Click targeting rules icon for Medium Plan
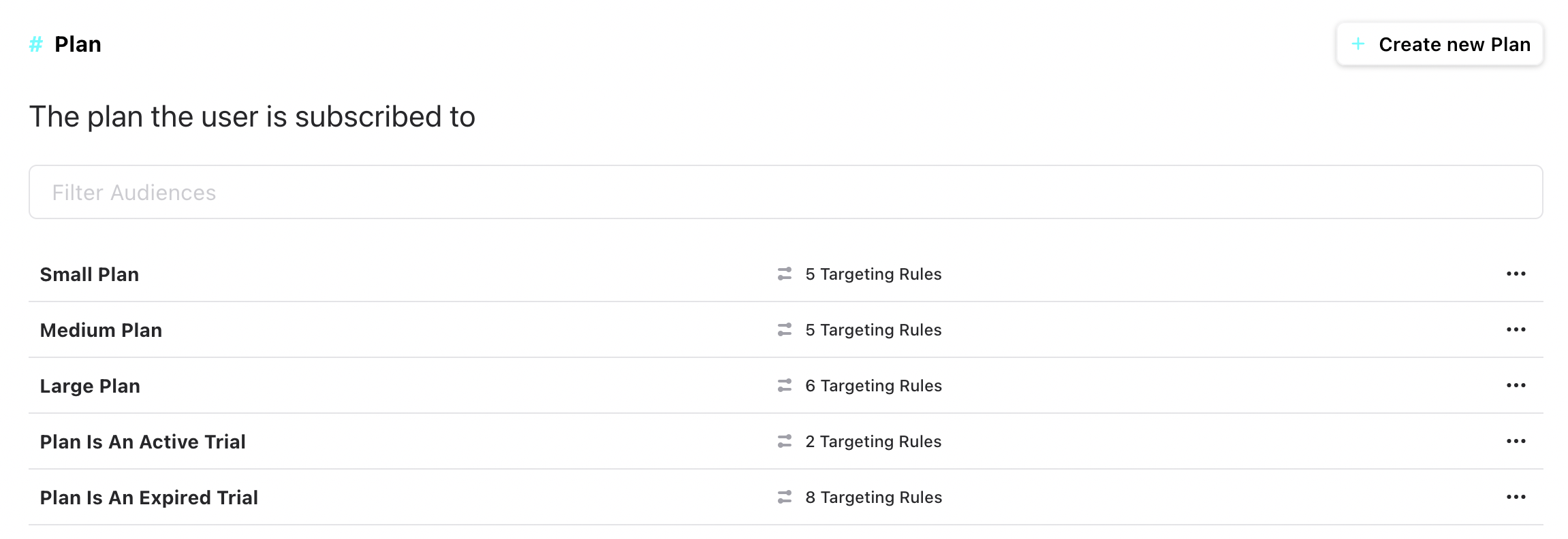The image size is (1568, 539). [x=785, y=330]
